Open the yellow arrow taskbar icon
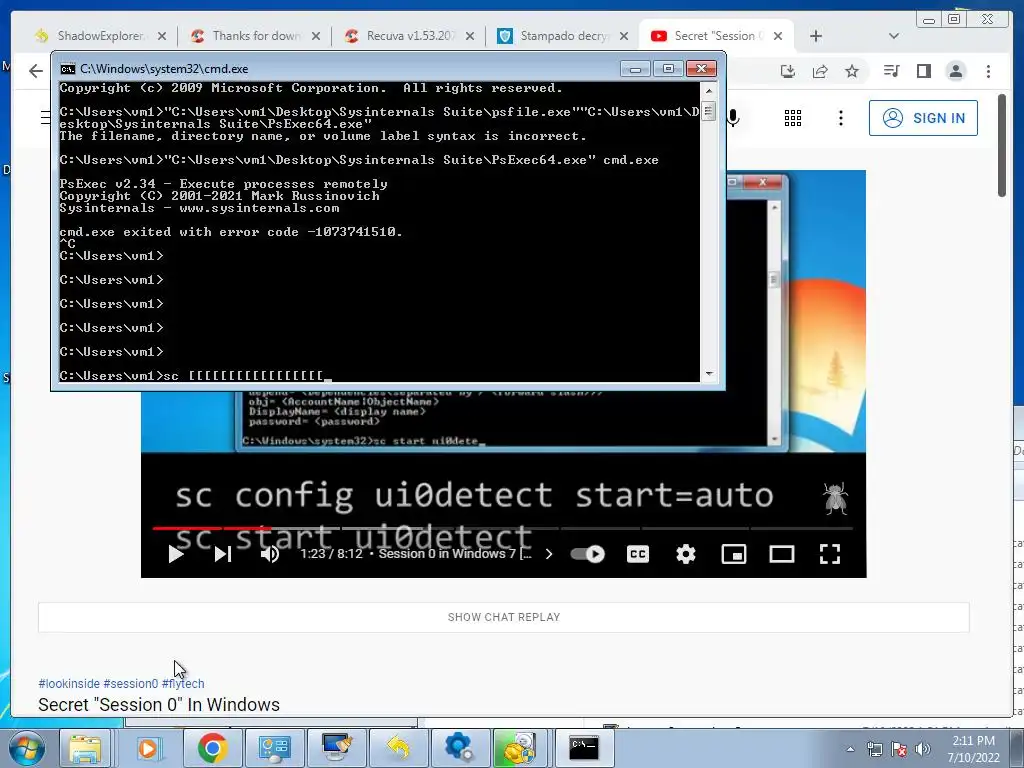The width and height of the screenshot is (1024, 768). coord(398,748)
